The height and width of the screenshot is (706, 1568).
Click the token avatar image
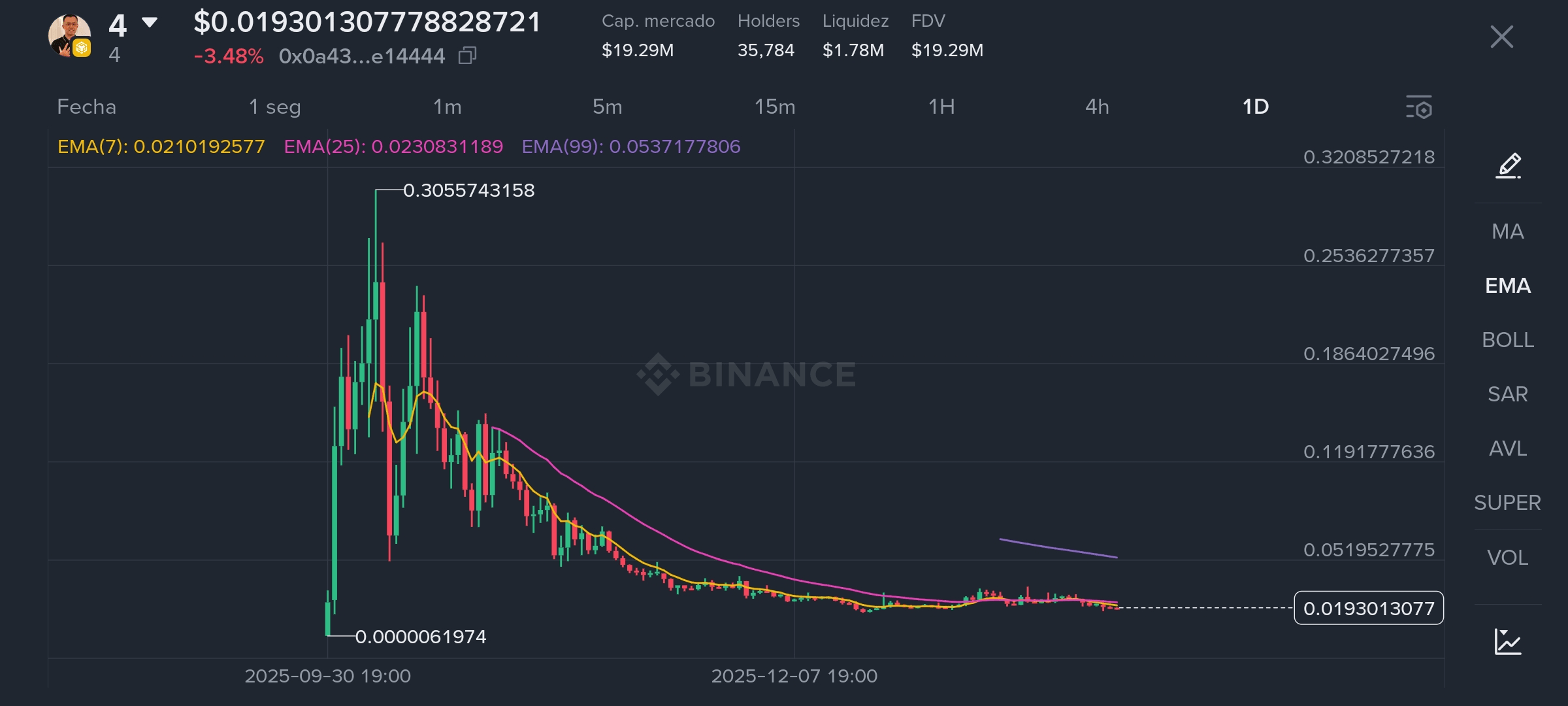(70, 36)
